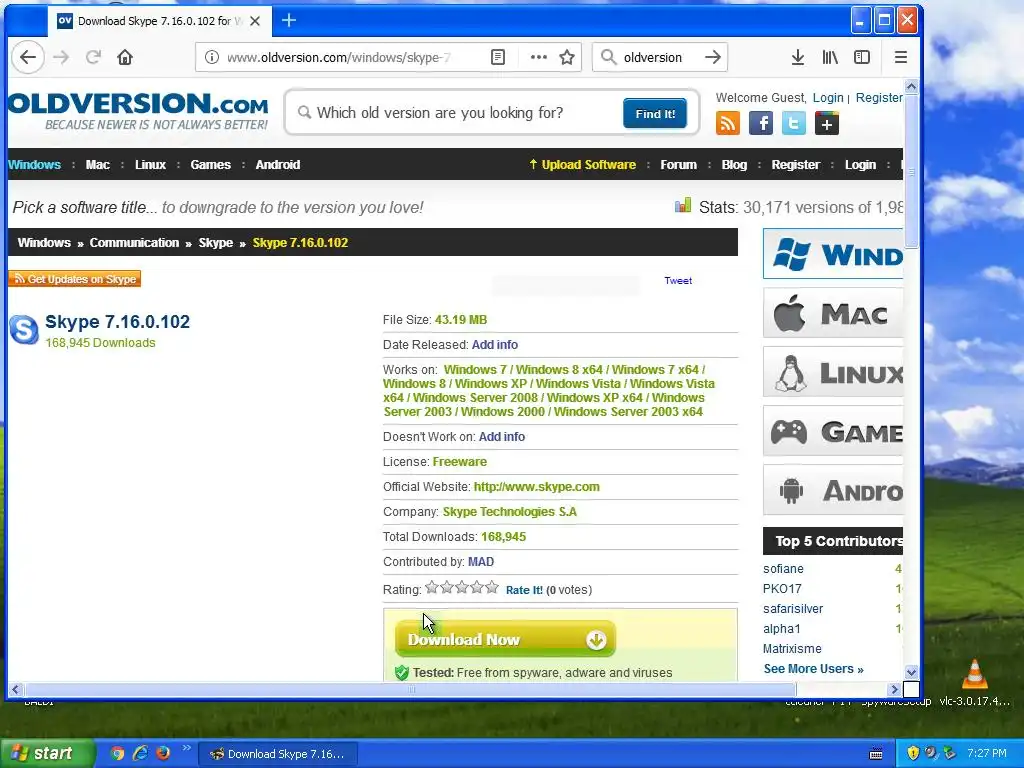This screenshot has width=1024, height=768.
Task: Open the Windows Start menu
Action: pos(47,754)
